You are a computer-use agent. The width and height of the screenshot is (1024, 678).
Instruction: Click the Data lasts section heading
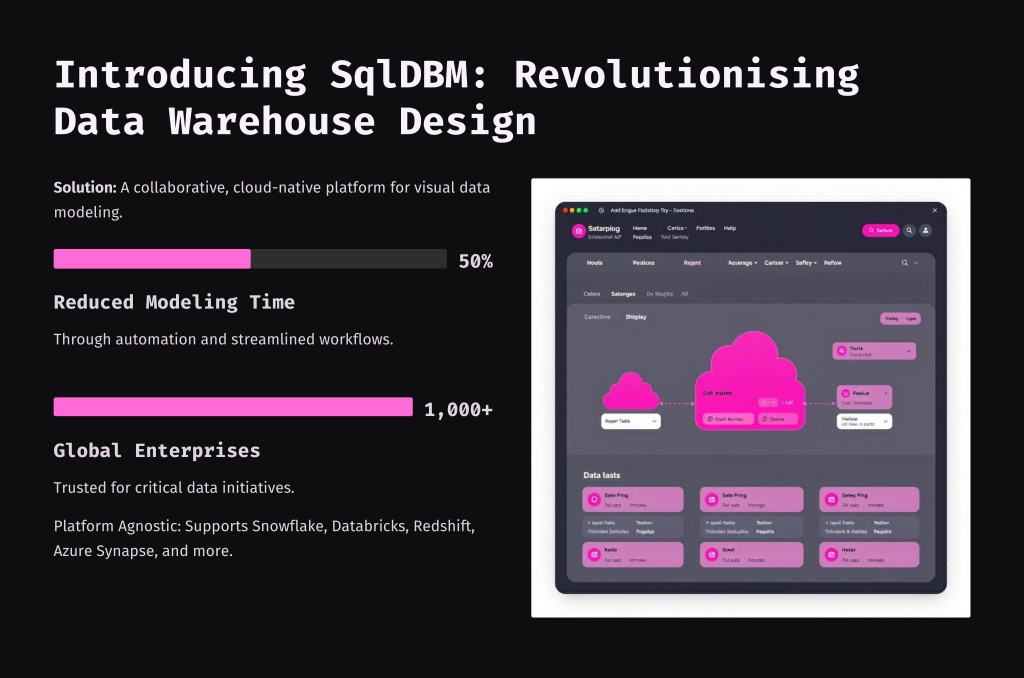601,475
